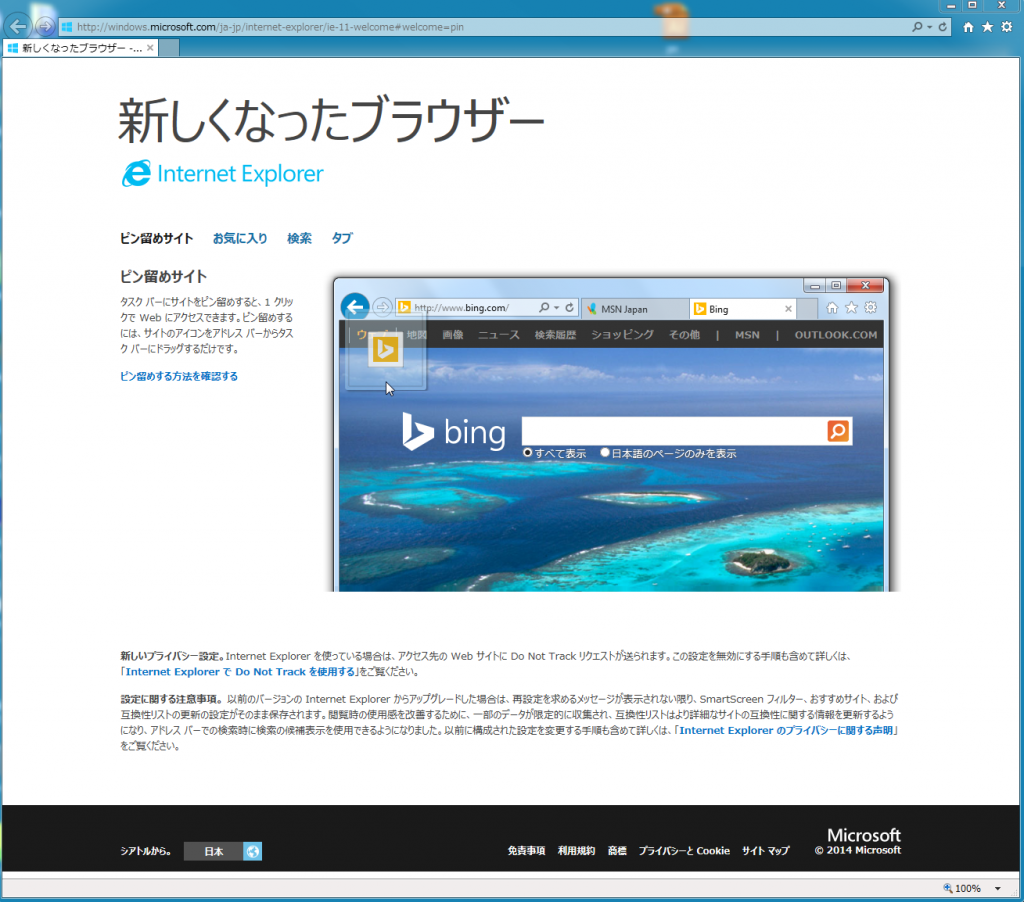Open the プライバシーと Cookie footer link

[684, 850]
